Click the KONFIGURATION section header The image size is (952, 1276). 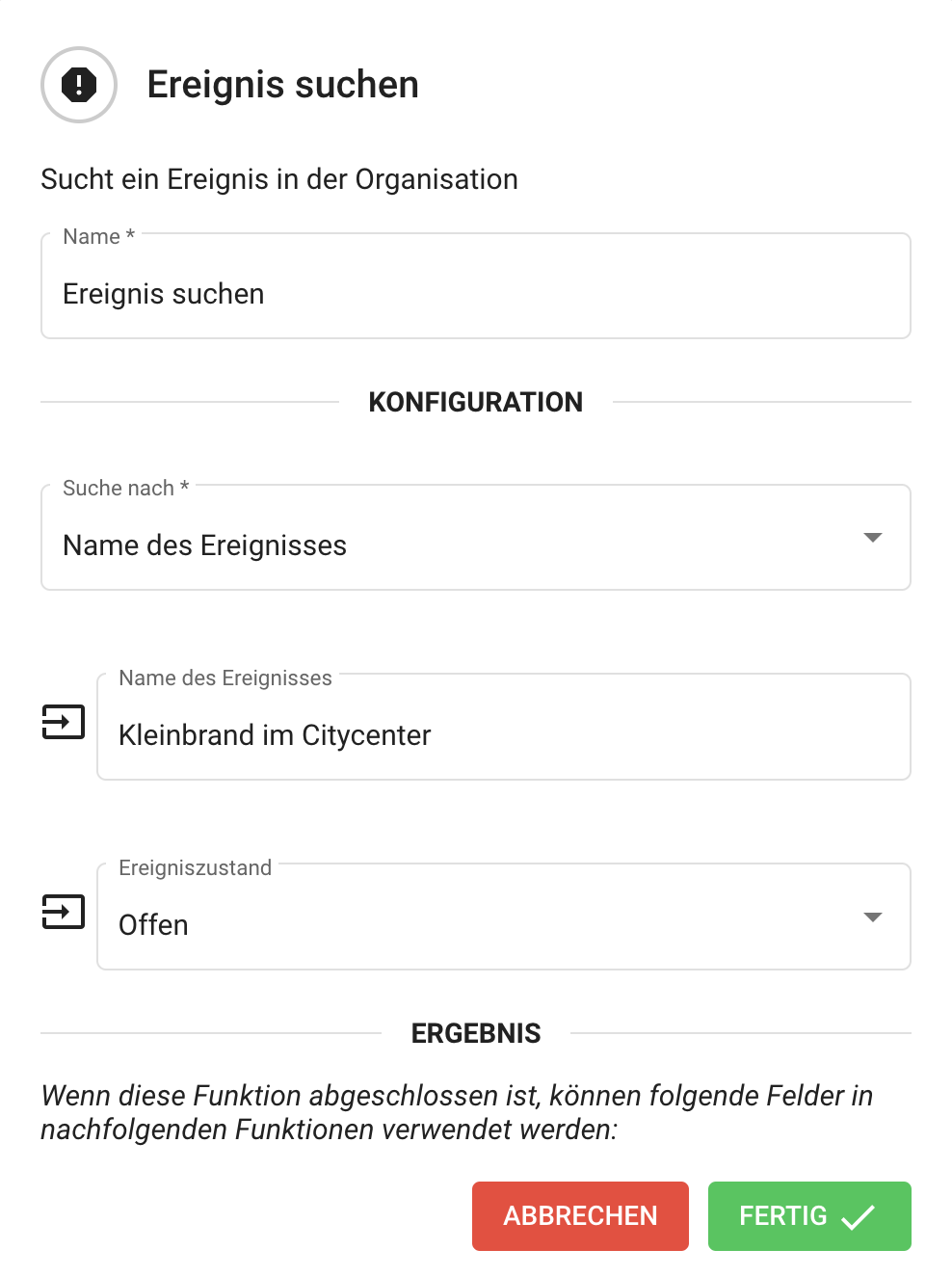pos(476,402)
